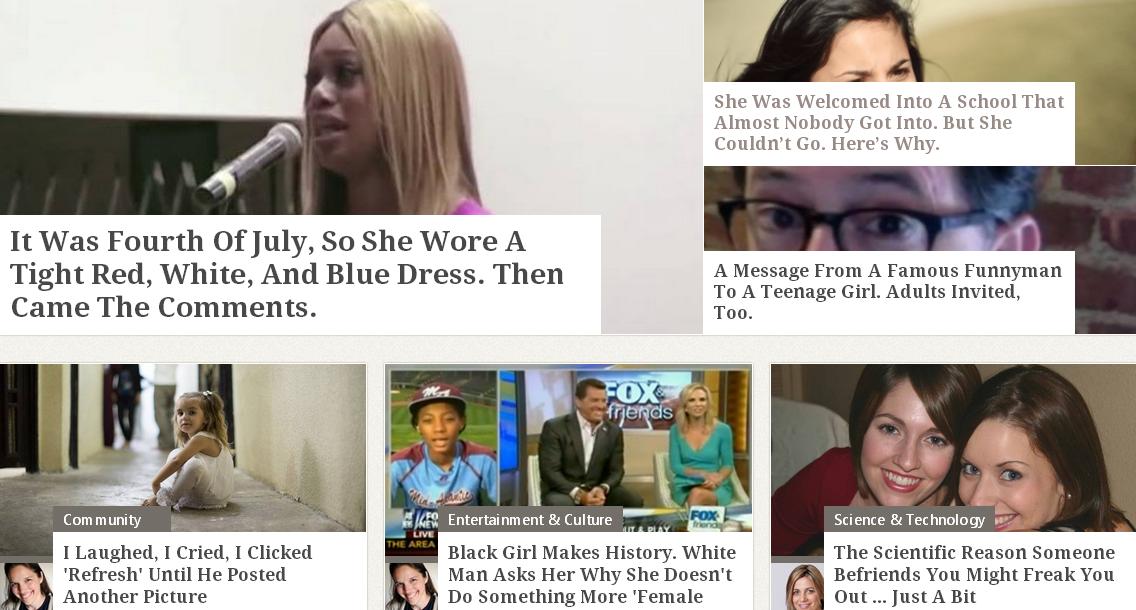Select the Community category tag
The width and height of the screenshot is (1136, 610).
pyautogui.click(x=102, y=519)
